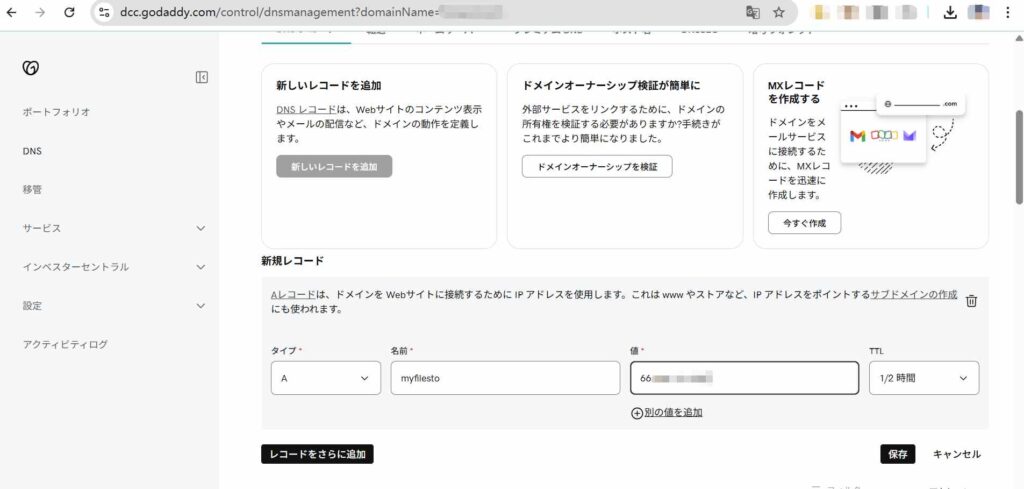Screen dimensions: 1024x489
Task: Click the 値 IP address field
Action: [x=744, y=378]
